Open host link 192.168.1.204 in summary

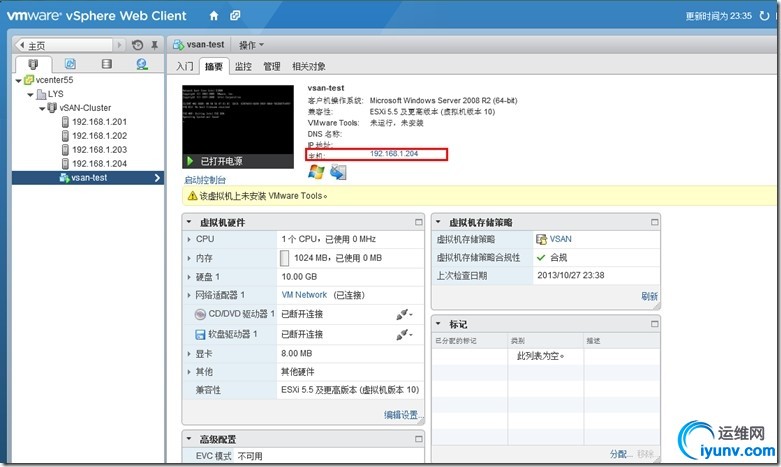[x=394, y=154]
